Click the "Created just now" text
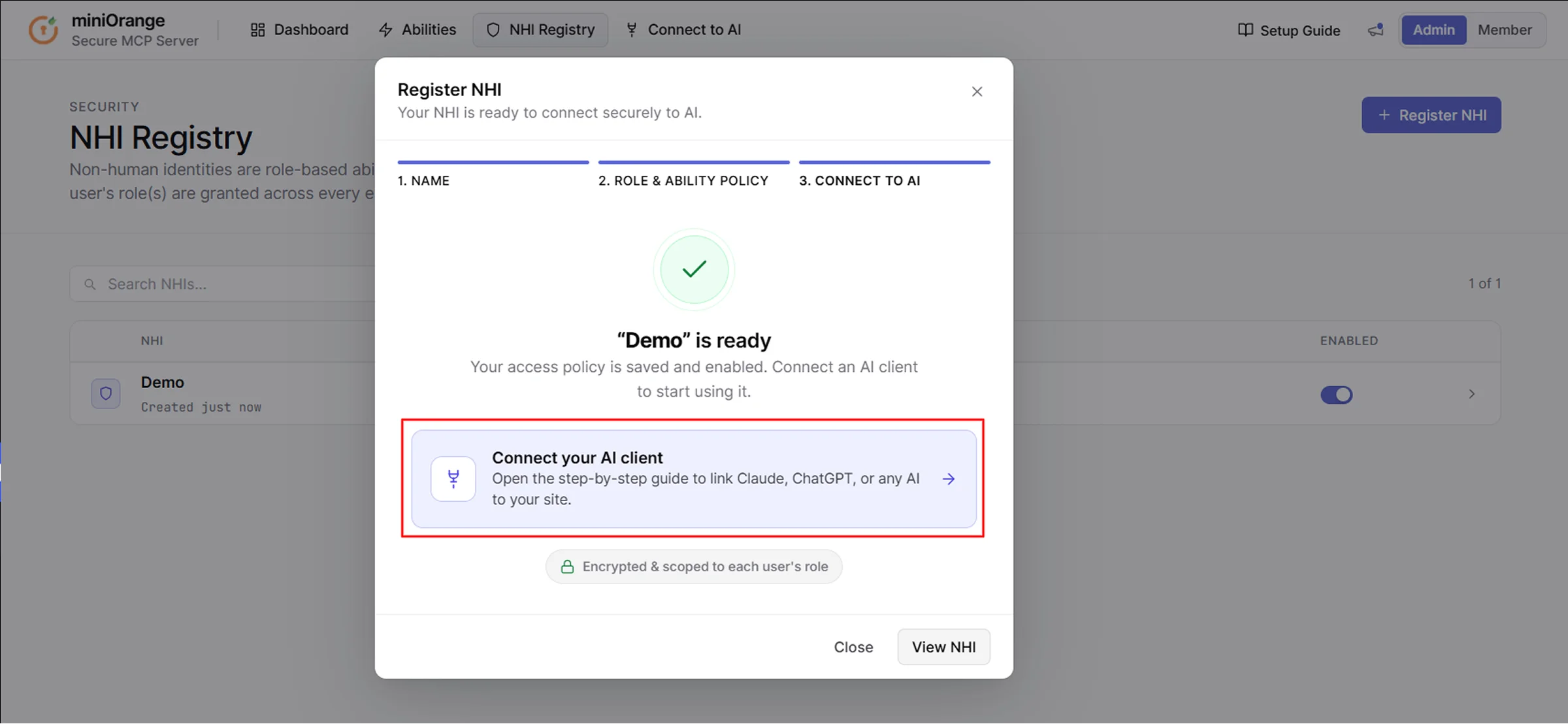The height and width of the screenshot is (724, 1568). tap(201, 407)
